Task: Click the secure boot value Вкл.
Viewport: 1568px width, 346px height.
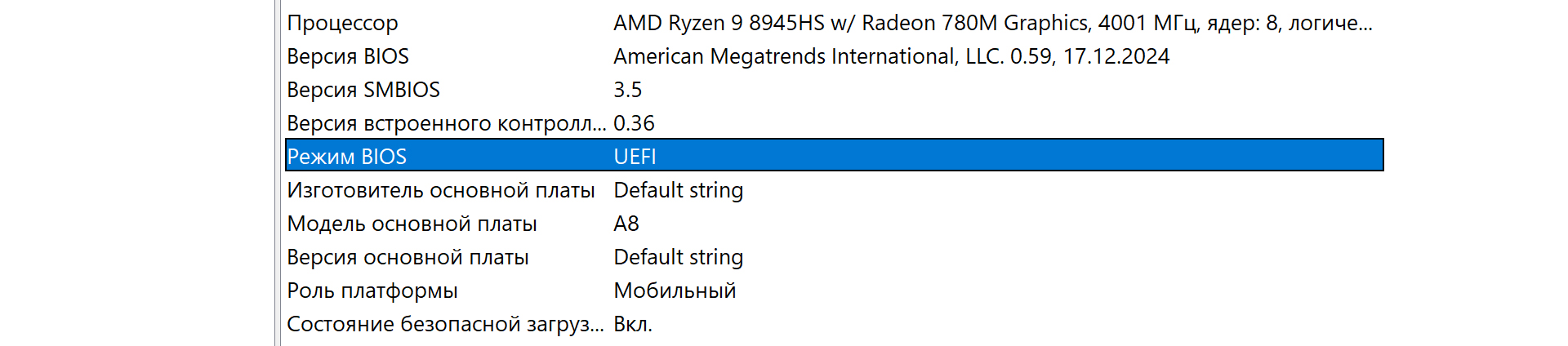Action: 633,324
